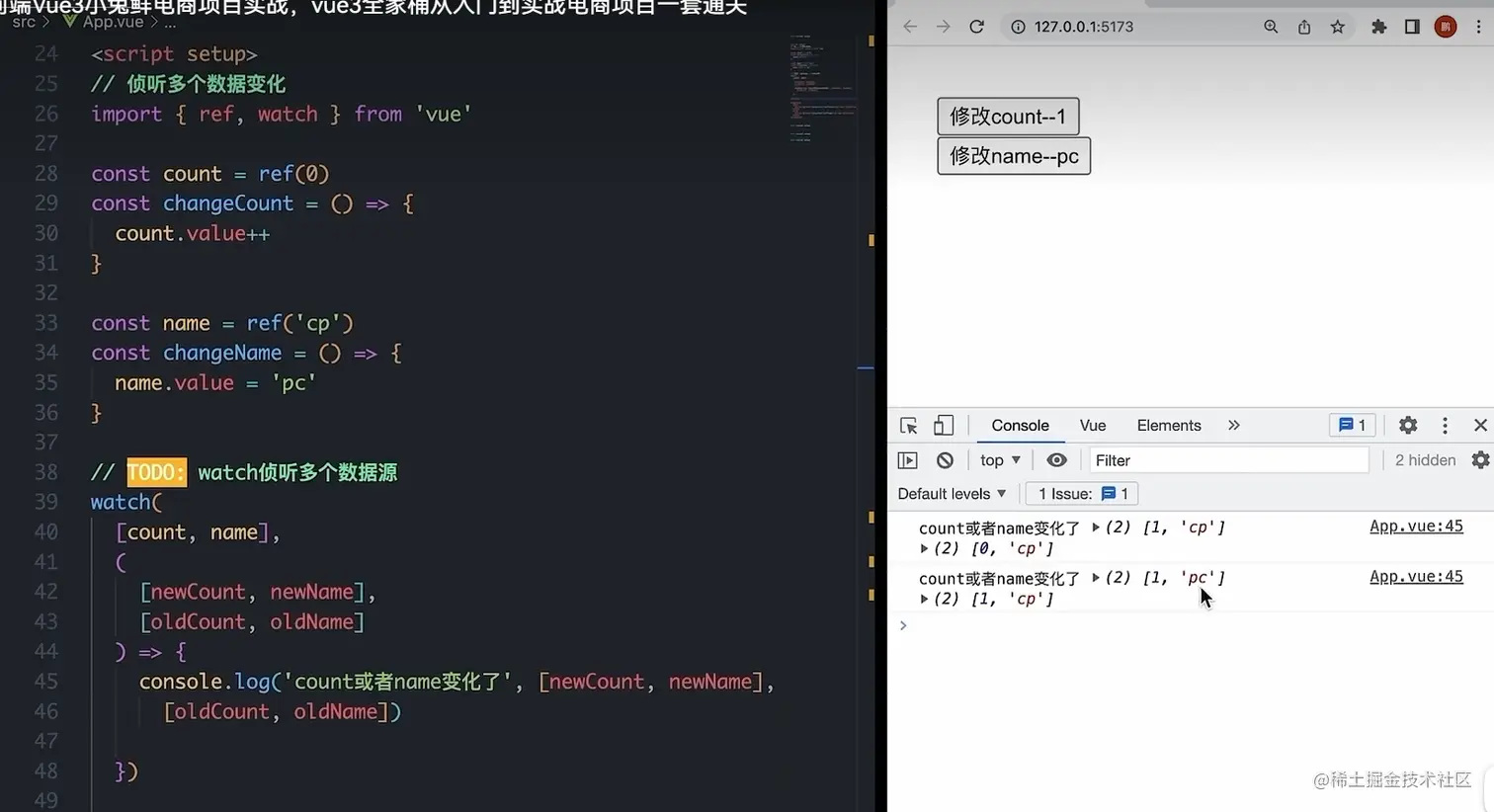Click the '<script setup>' tag line

tap(174, 54)
